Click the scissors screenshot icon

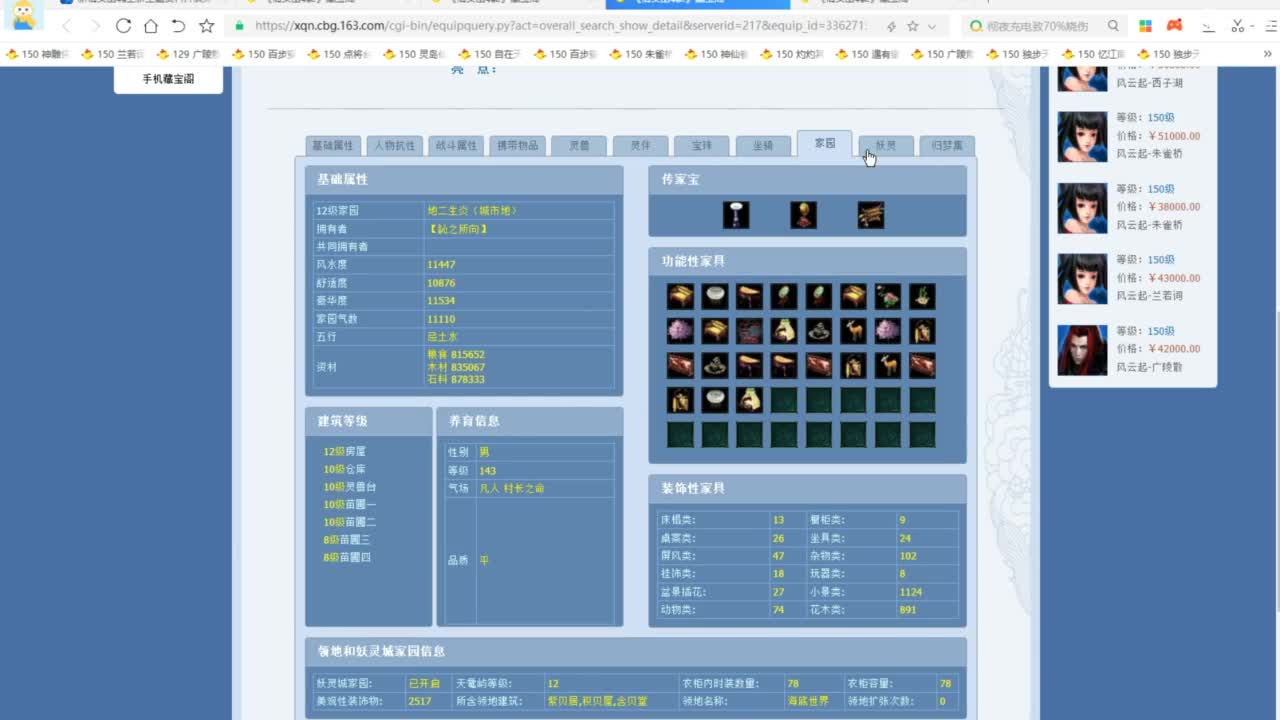click(1239, 26)
